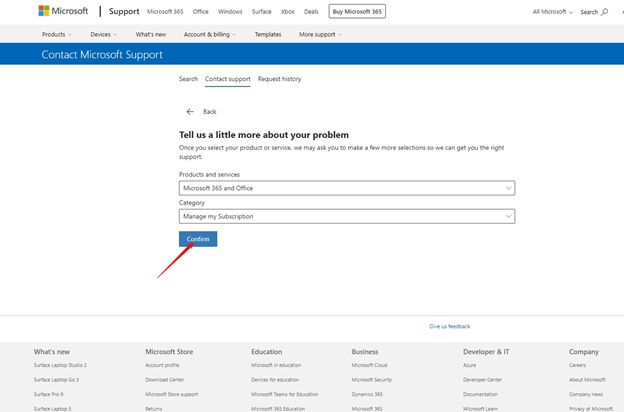Open the Category dropdown
624x412 pixels.
coord(347,216)
